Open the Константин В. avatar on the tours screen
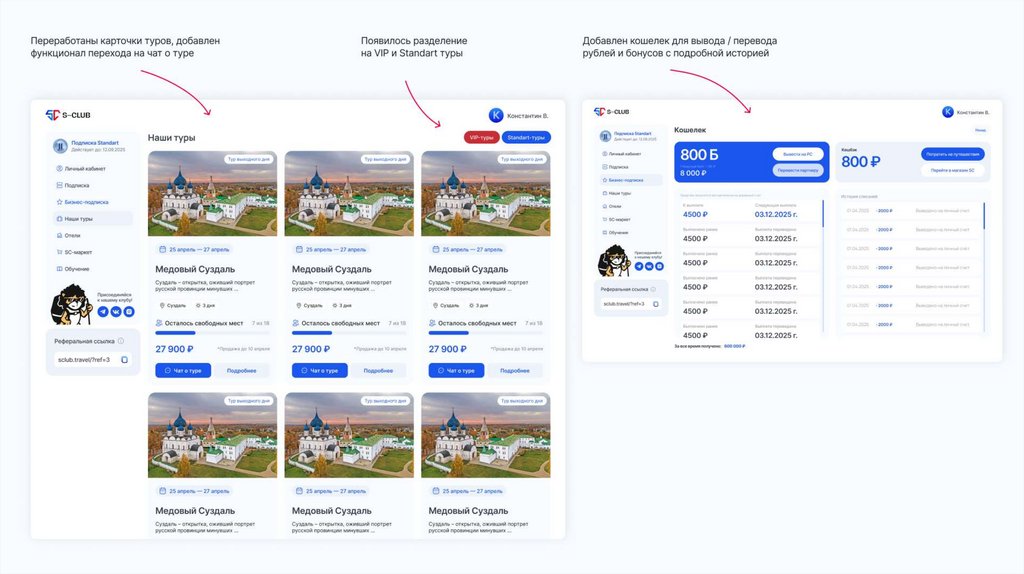The width and height of the screenshot is (1024, 574). click(x=496, y=116)
